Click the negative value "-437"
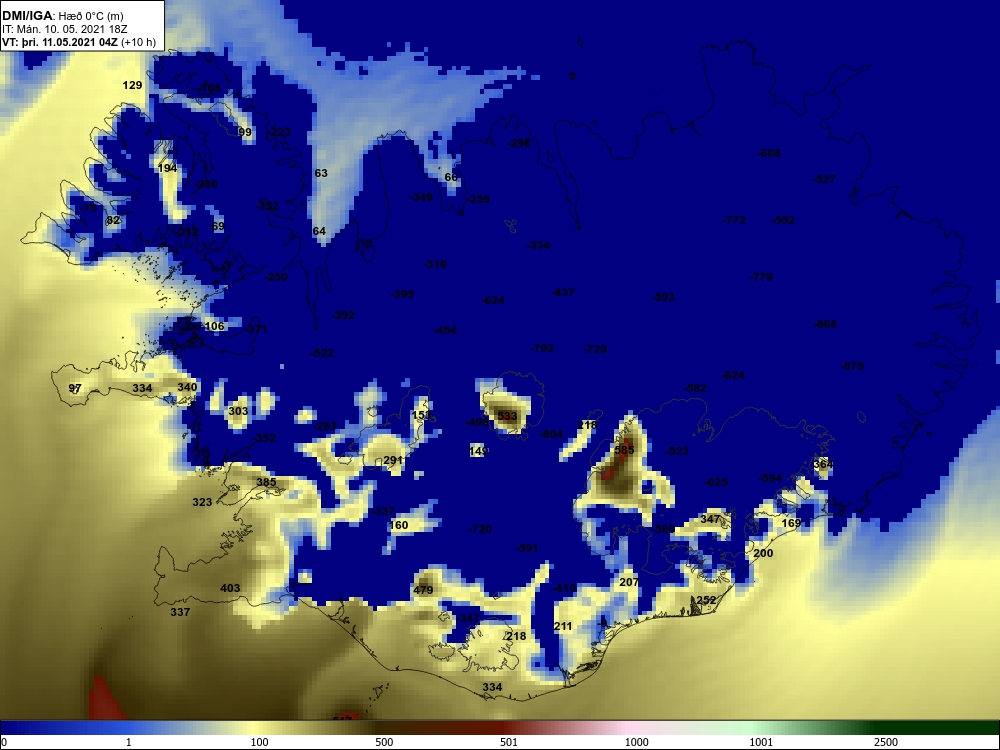Viewport: 1000px width, 750px height. click(x=562, y=292)
